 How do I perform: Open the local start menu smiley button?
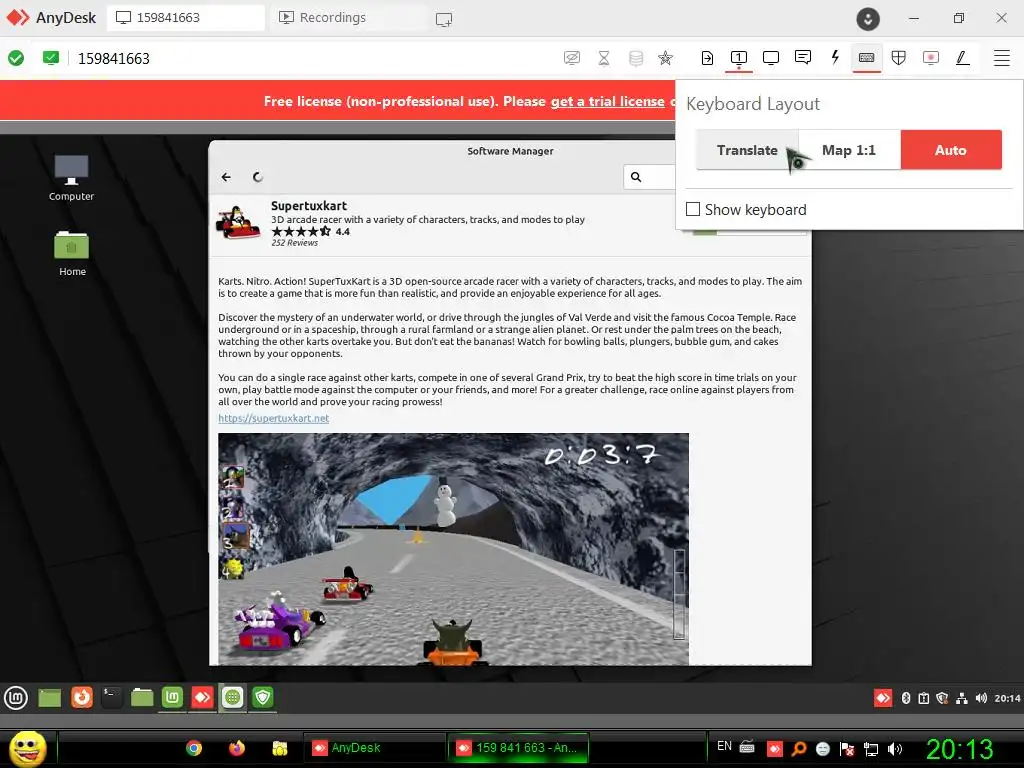tap(27, 748)
